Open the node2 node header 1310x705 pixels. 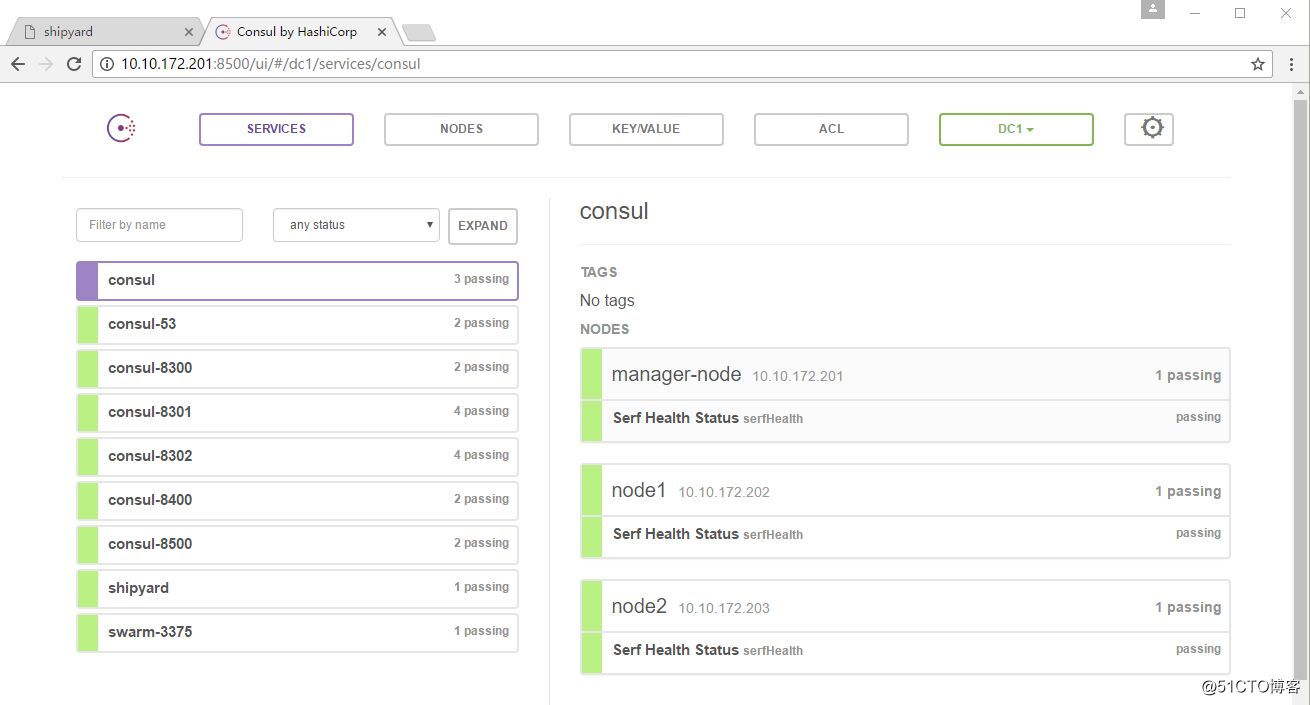click(x=905, y=607)
